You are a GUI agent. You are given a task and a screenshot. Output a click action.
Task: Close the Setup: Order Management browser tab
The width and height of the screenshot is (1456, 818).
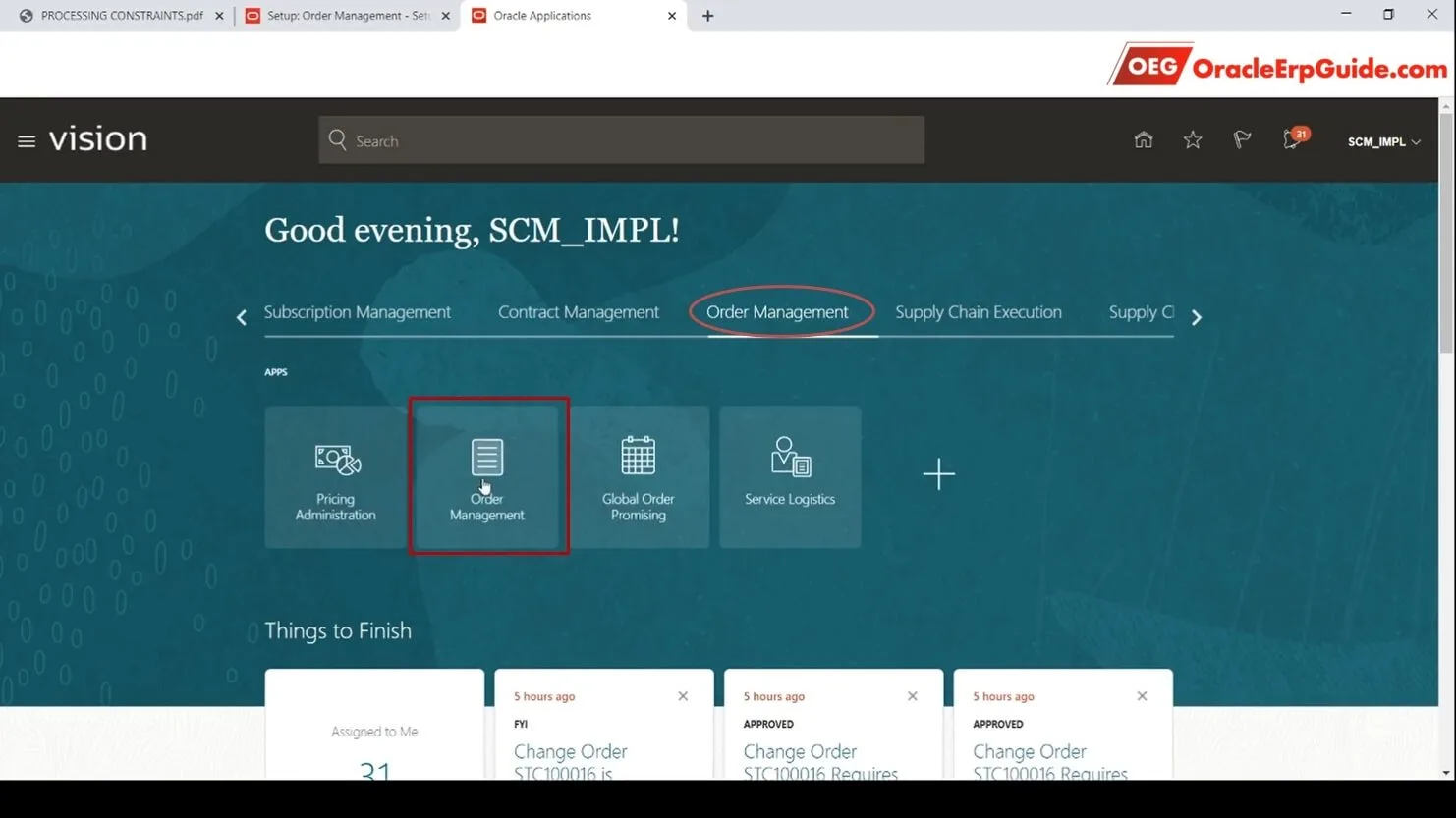(446, 16)
